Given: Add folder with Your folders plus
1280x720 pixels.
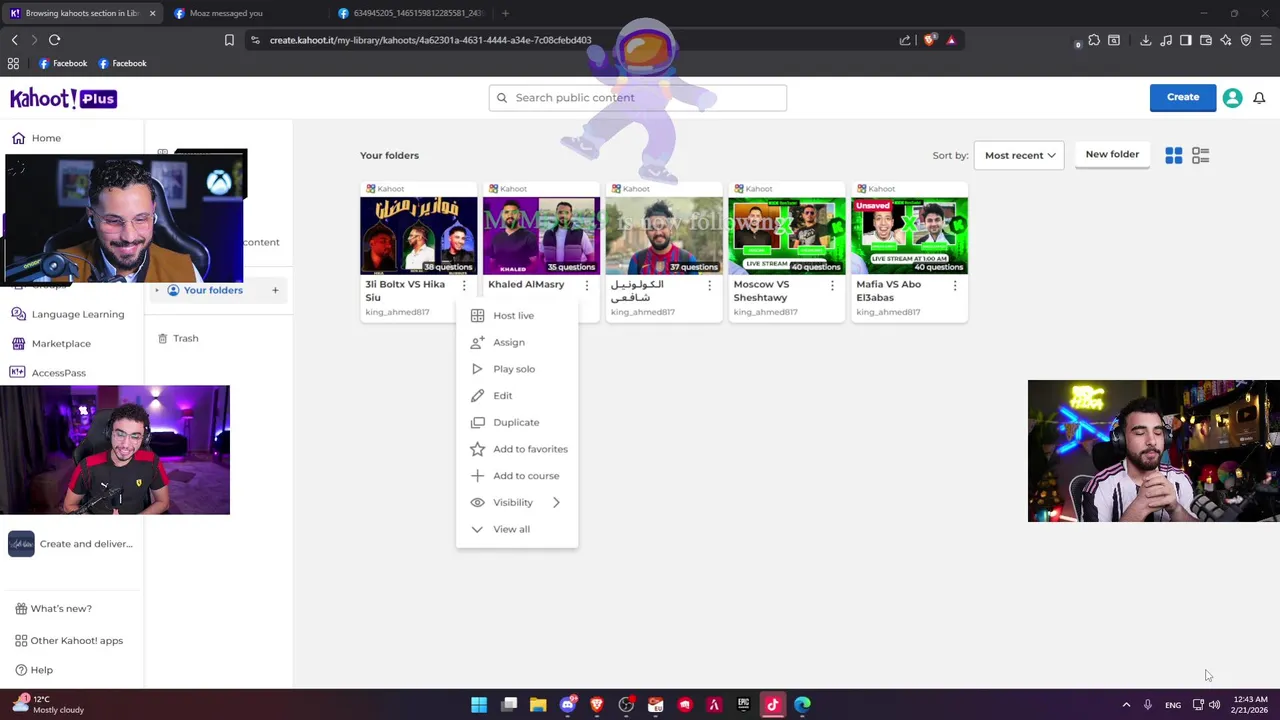Looking at the screenshot, I should 275,290.
